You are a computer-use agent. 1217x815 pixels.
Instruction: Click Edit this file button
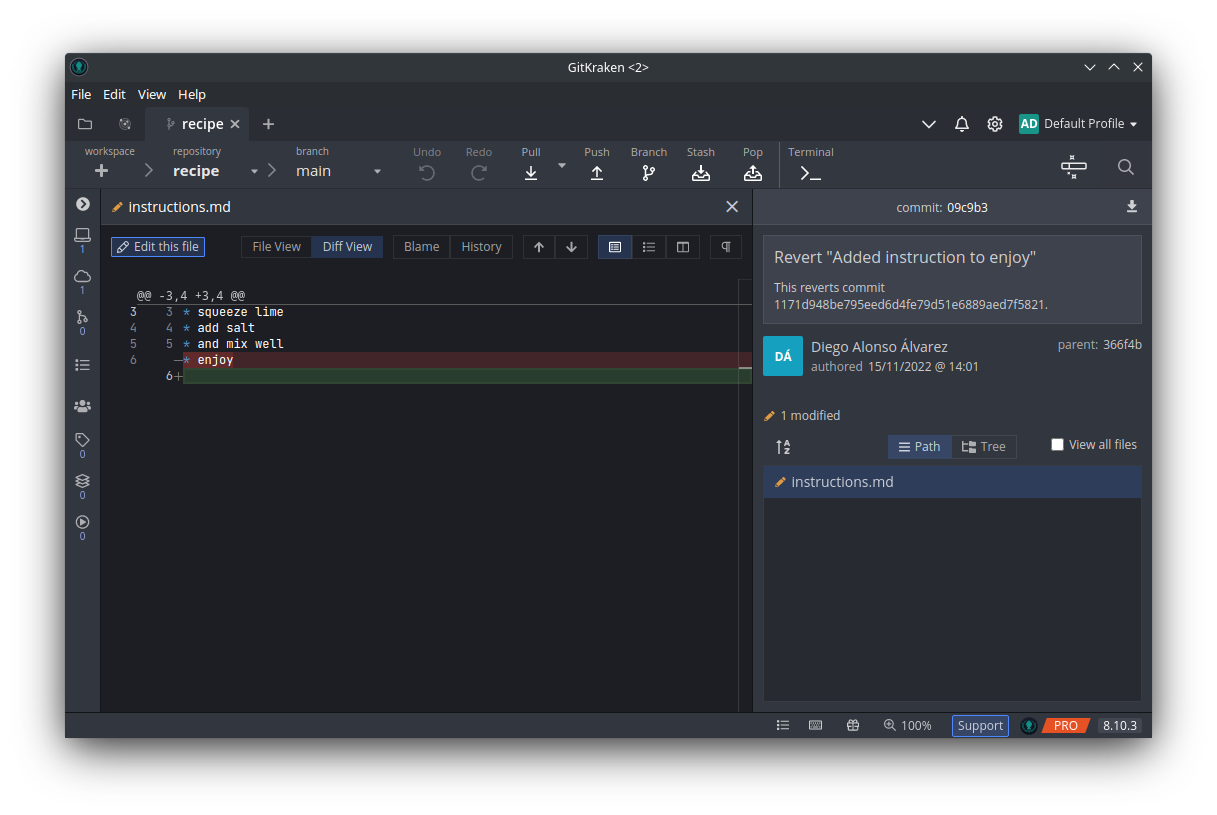coord(158,247)
